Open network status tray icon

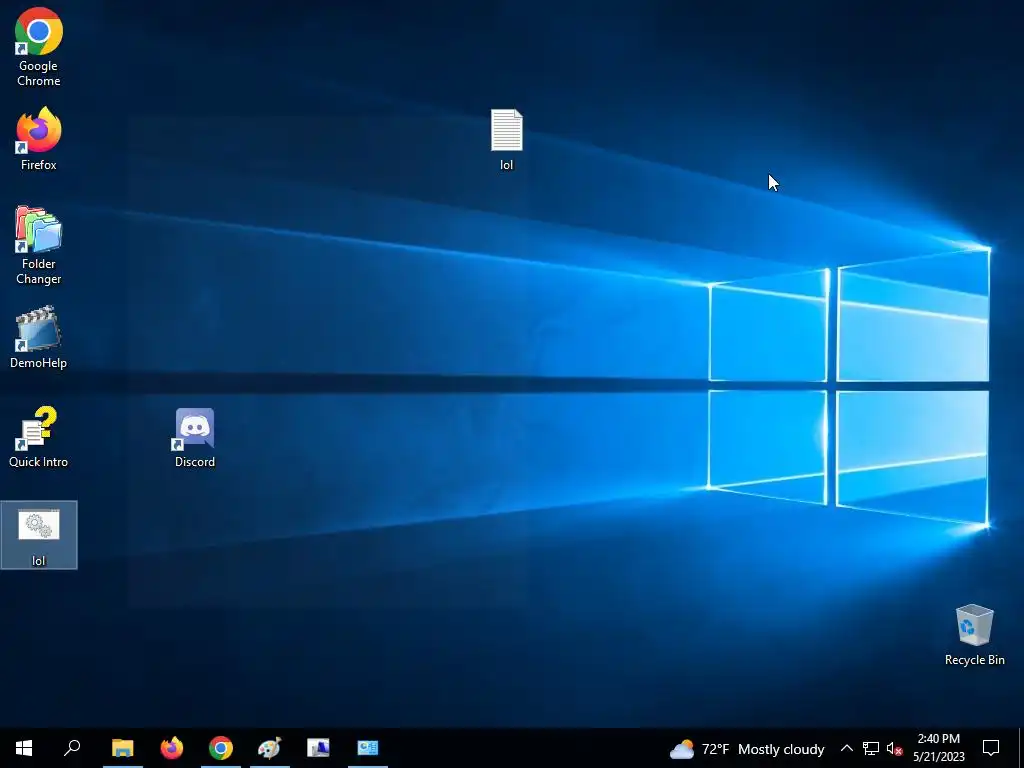[x=871, y=748]
